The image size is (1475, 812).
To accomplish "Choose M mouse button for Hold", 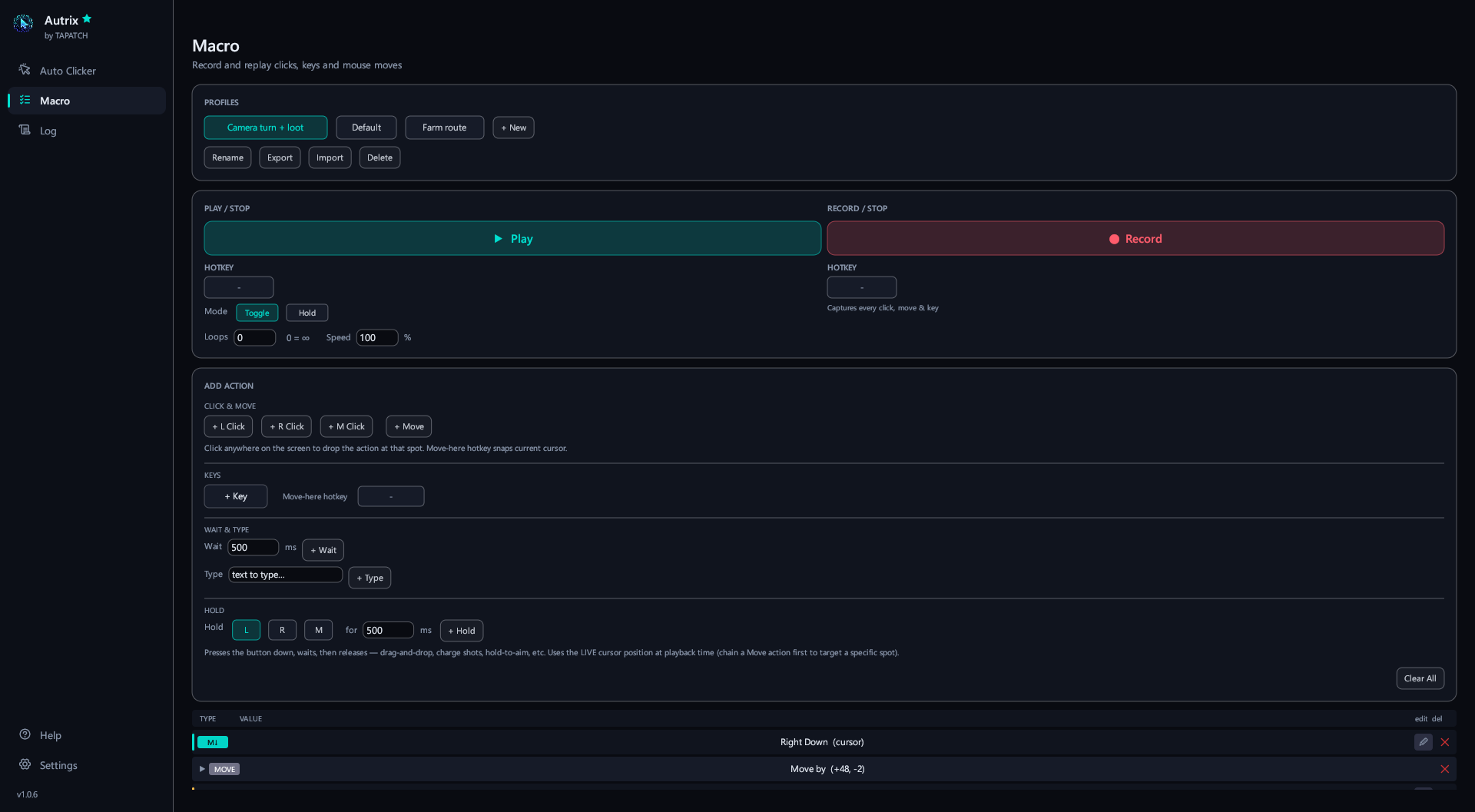I will point(318,630).
